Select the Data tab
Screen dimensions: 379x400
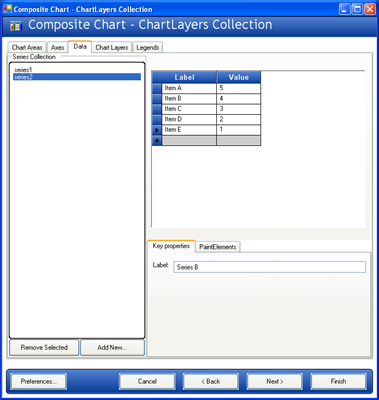[x=80, y=47]
